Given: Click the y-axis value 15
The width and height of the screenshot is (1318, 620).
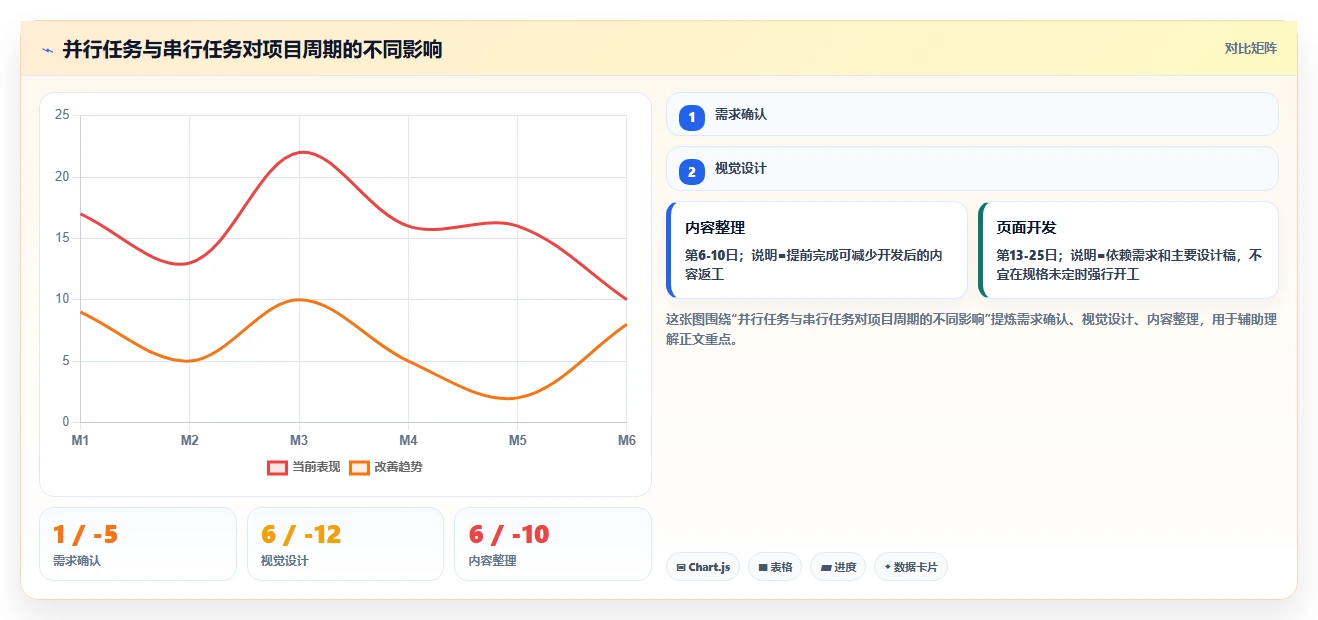Looking at the screenshot, I should [62, 238].
